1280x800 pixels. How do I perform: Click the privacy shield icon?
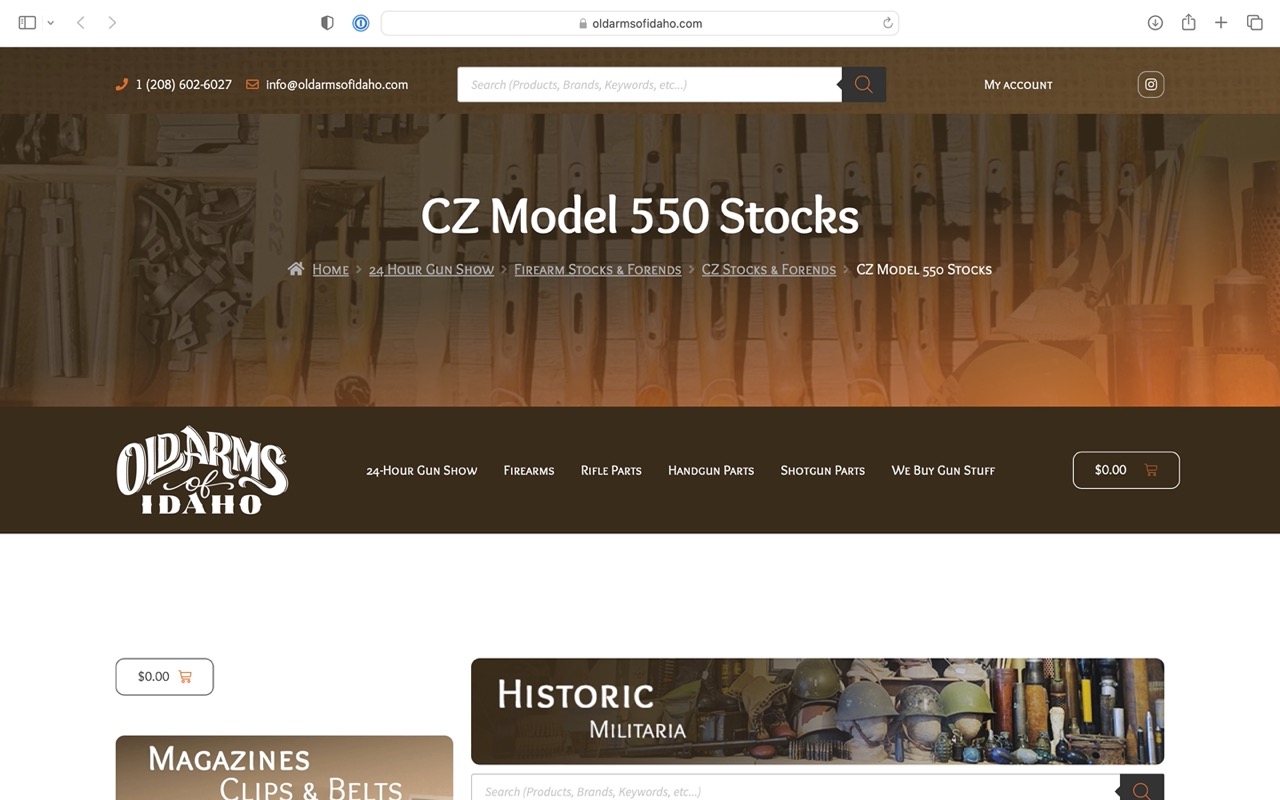[x=327, y=23]
